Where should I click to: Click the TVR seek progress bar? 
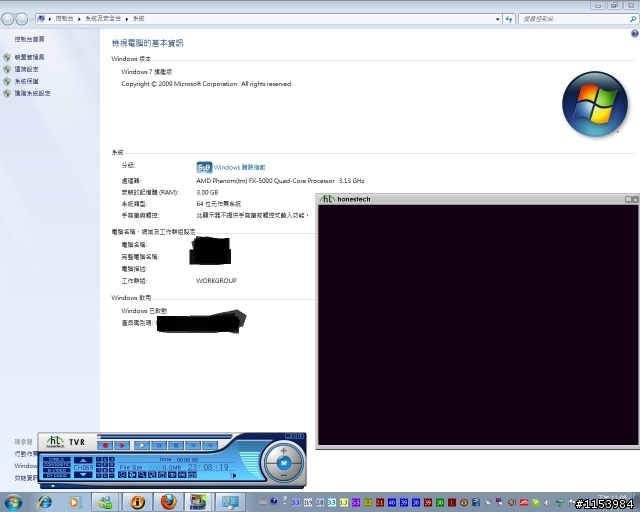tap(165, 436)
